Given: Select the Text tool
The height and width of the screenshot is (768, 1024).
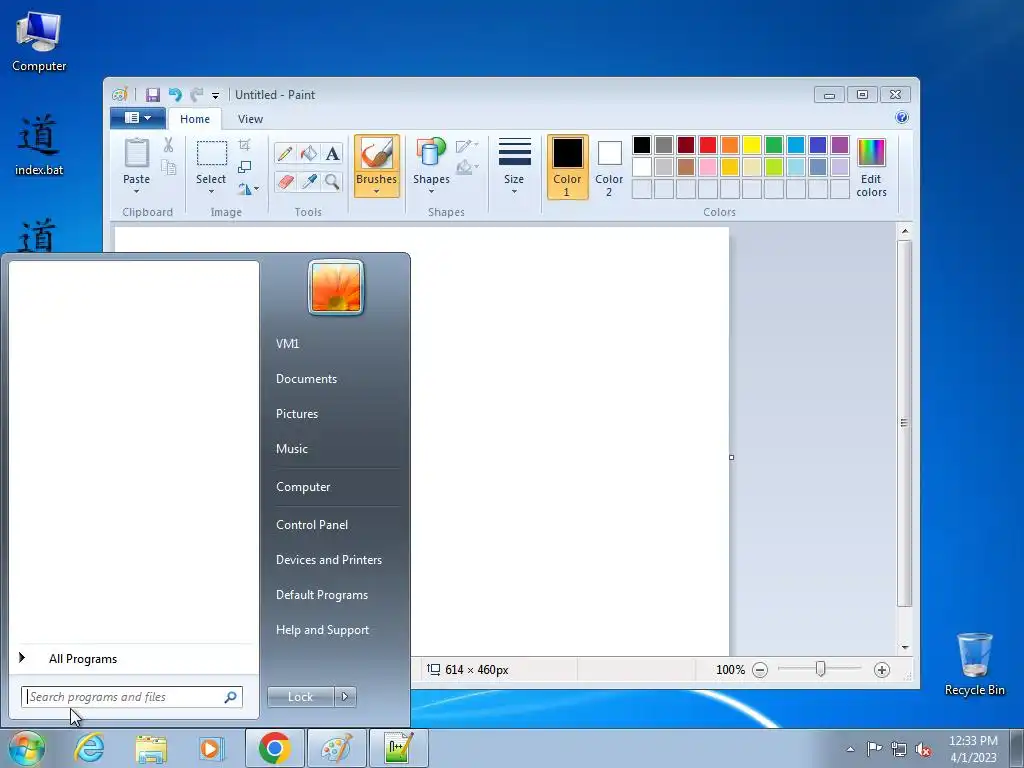Looking at the screenshot, I should (332, 153).
